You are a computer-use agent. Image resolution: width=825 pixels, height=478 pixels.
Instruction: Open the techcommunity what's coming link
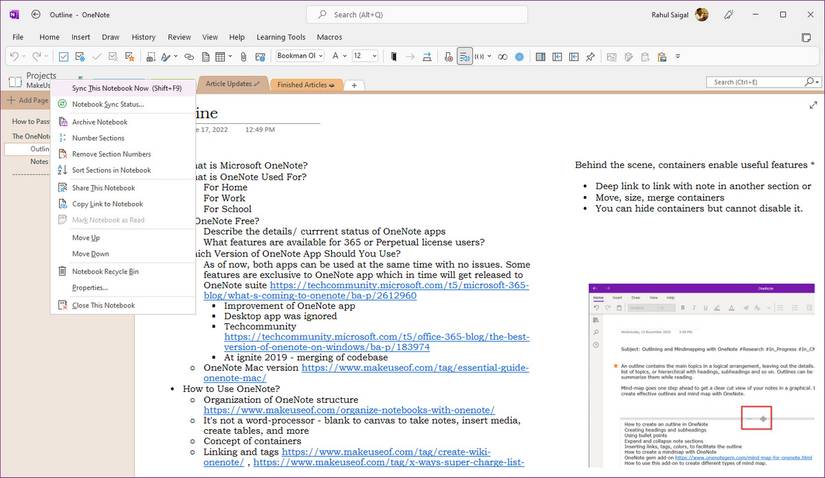(368, 290)
